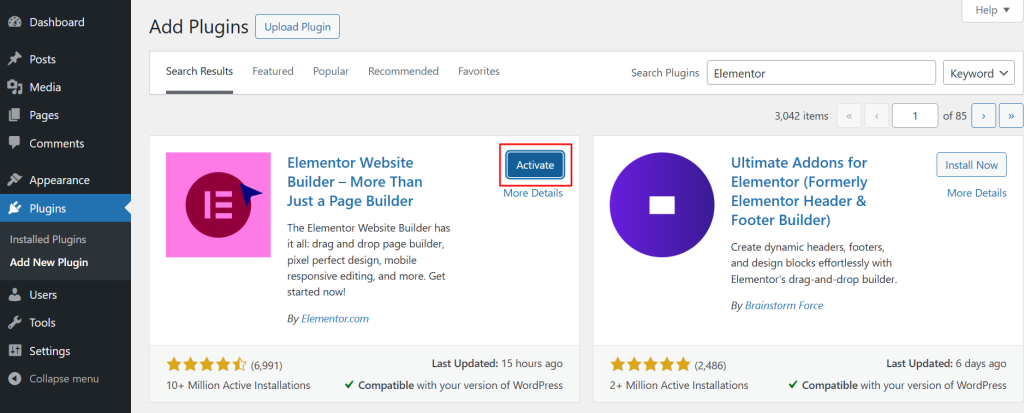Click the Appearance paintbrush icon

click(x=14, y=180)
